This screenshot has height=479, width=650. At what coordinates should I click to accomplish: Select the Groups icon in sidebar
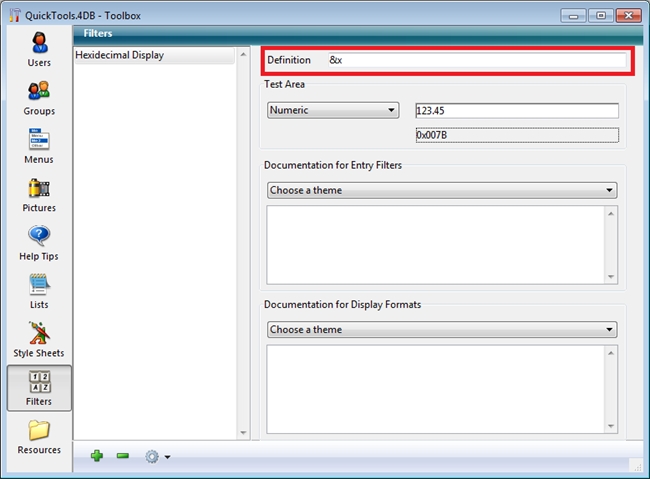tap(39, 93)
